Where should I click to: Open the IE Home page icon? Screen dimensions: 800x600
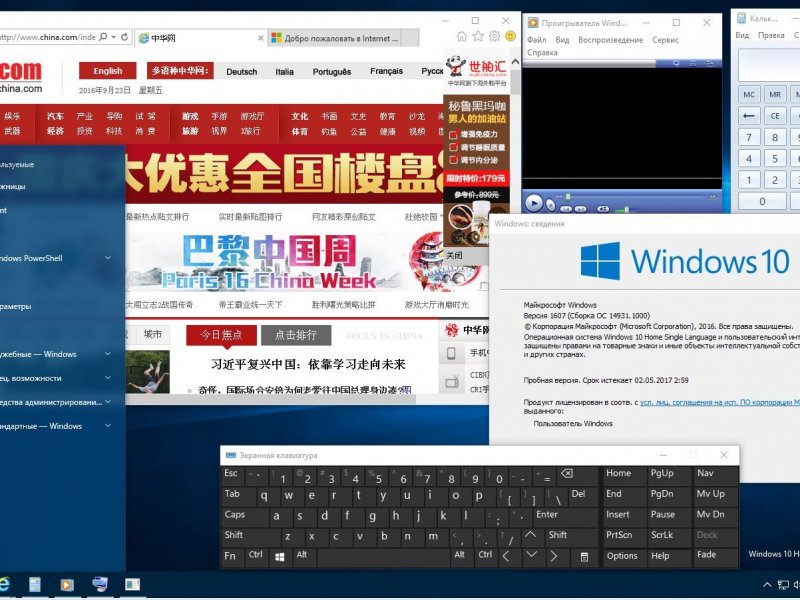tap(462, 36)
